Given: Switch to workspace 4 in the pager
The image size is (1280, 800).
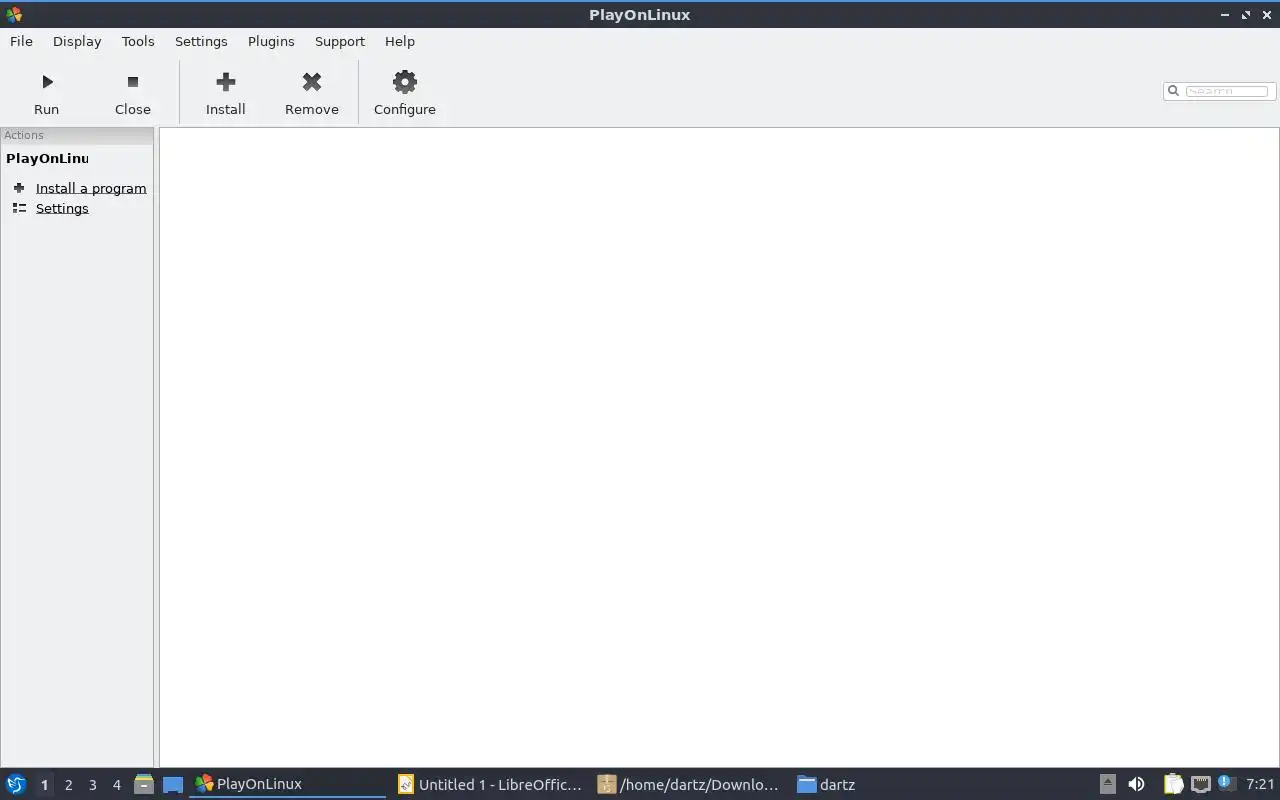Looking at the screenshot, I should (116, 785).
